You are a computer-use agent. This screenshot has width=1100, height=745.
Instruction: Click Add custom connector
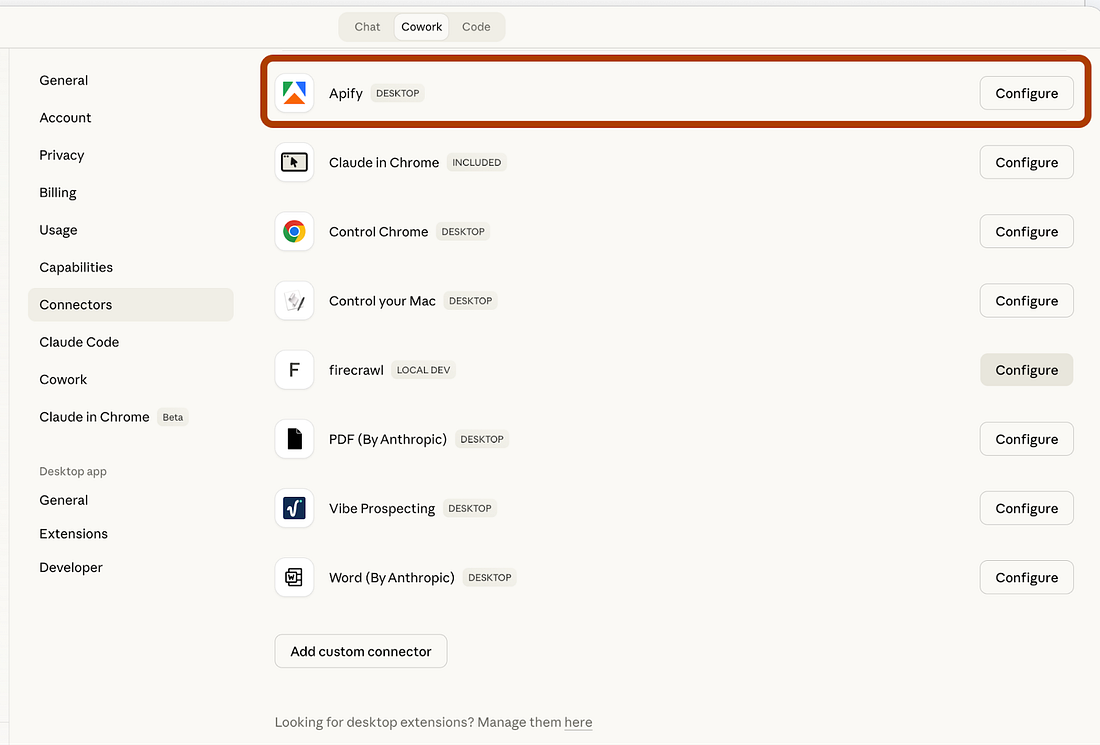[x=360, y=651]
